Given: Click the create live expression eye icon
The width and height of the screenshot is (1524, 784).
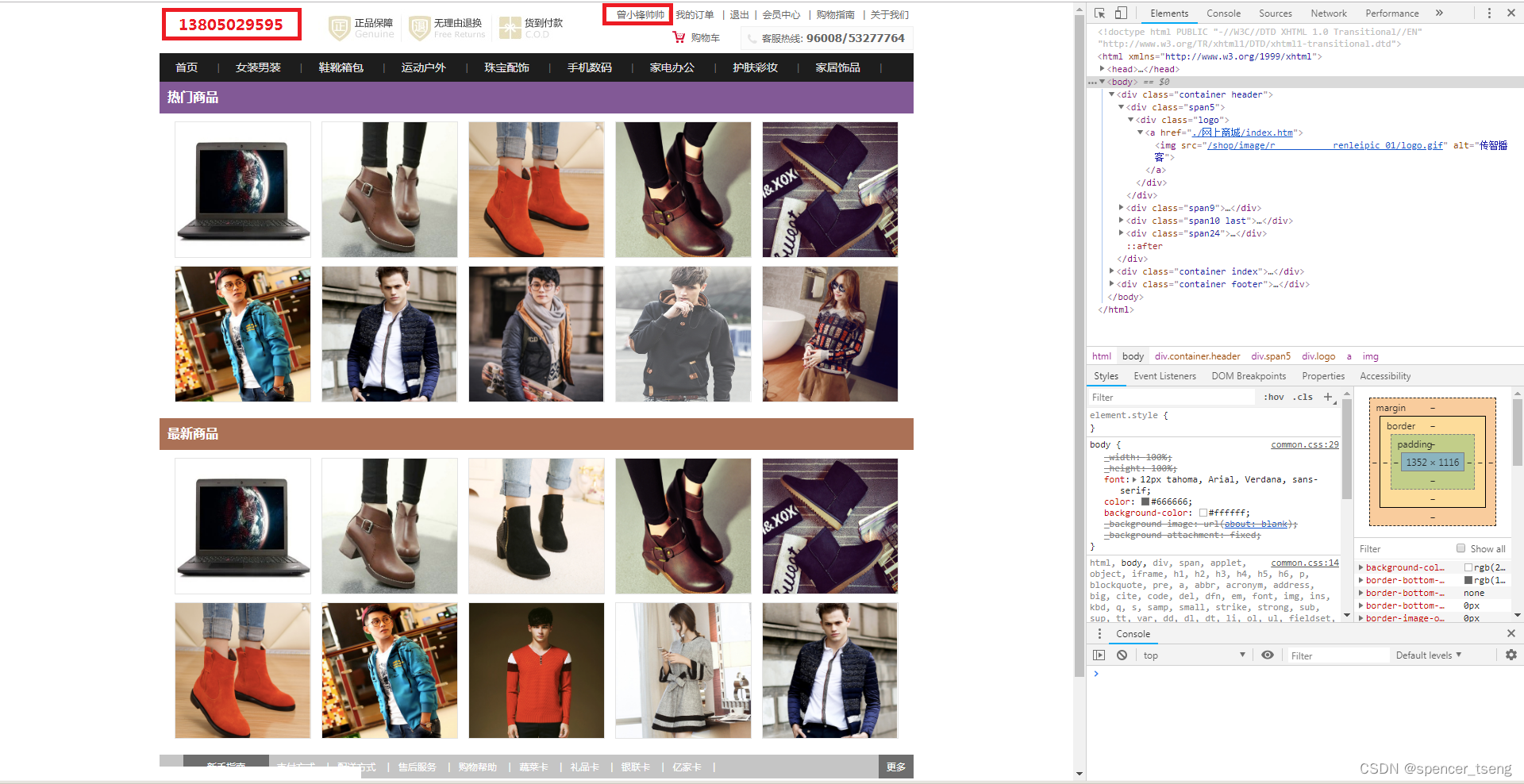Looking at the screenshot, I should [1267, 655].
